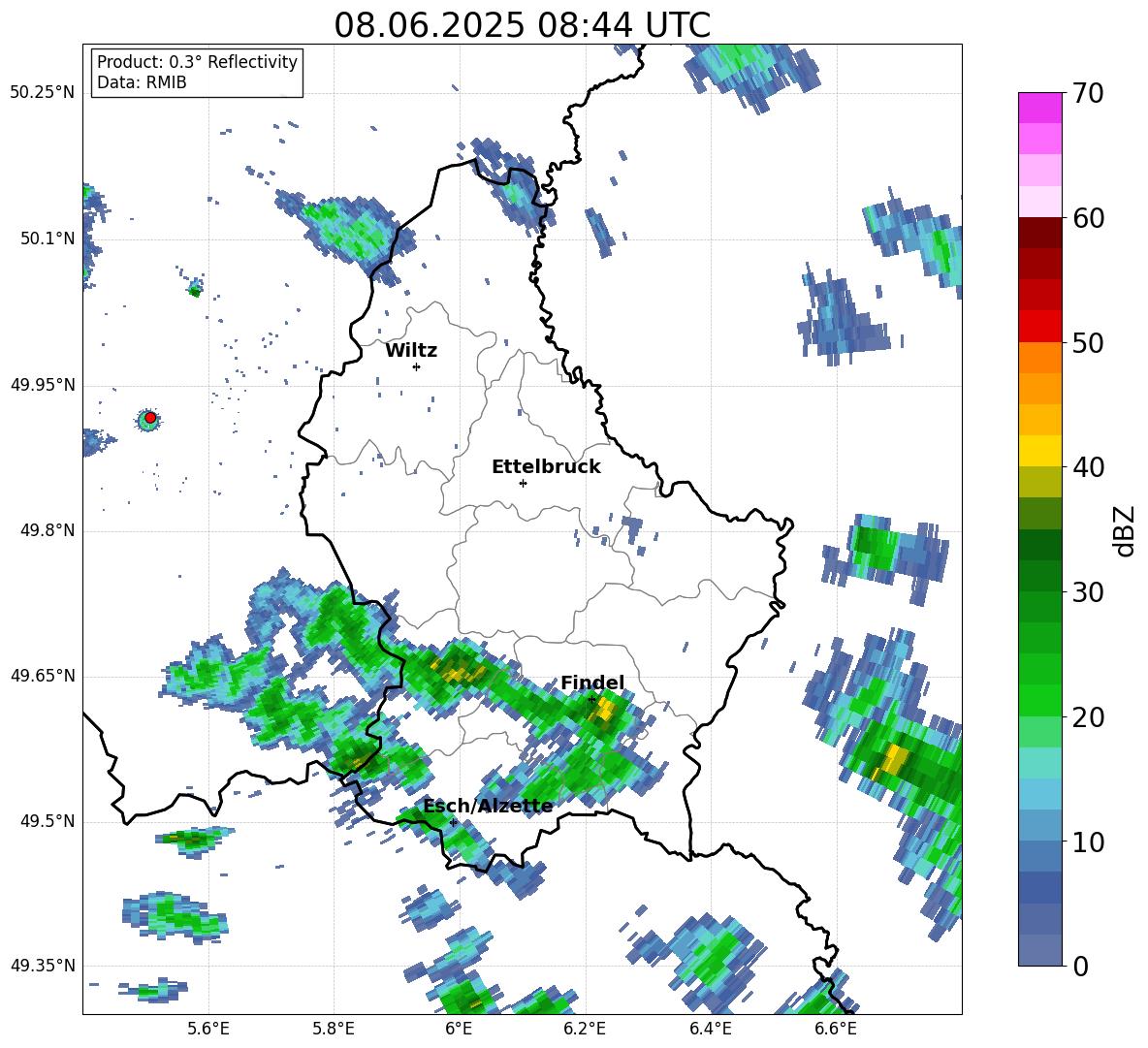Click the red radar site marker dot

150,418
